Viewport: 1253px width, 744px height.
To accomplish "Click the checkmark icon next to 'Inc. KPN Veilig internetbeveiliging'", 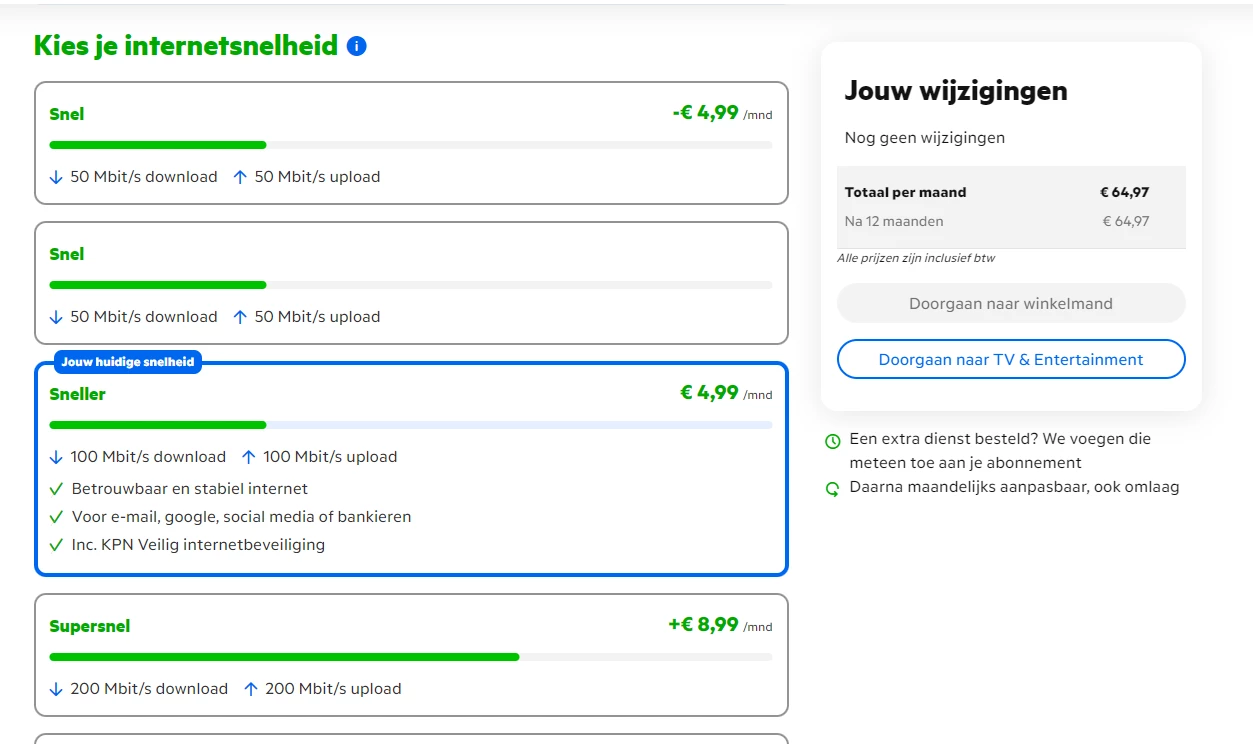I will pyautogui.click(x=56, y=545).
